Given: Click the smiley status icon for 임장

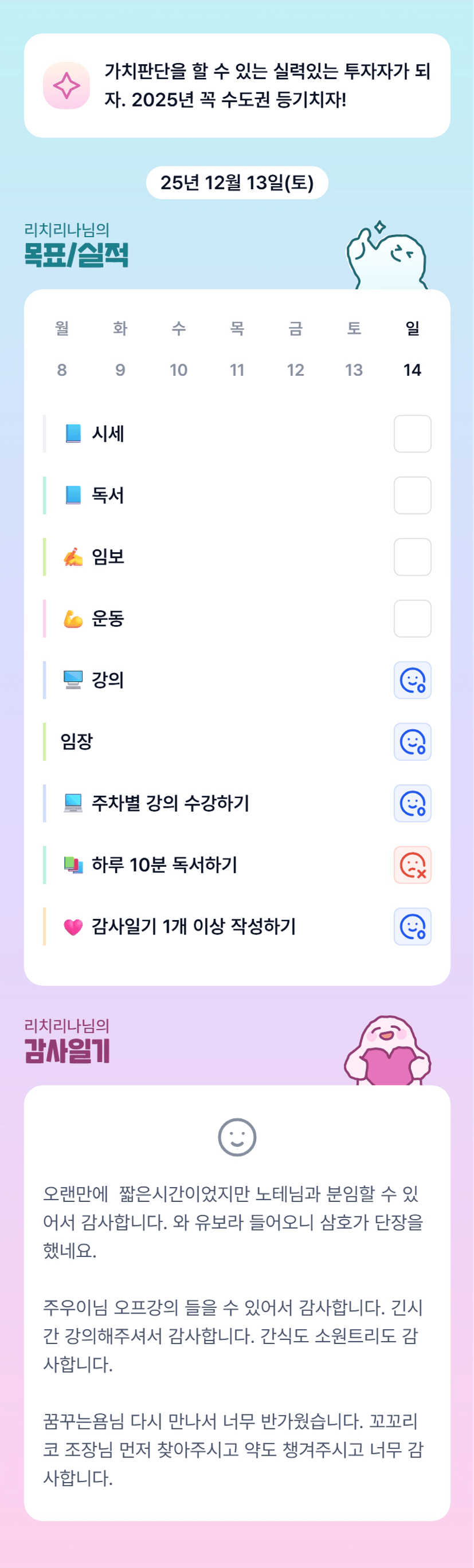Looking at the screenshot, I should [413, 741].
